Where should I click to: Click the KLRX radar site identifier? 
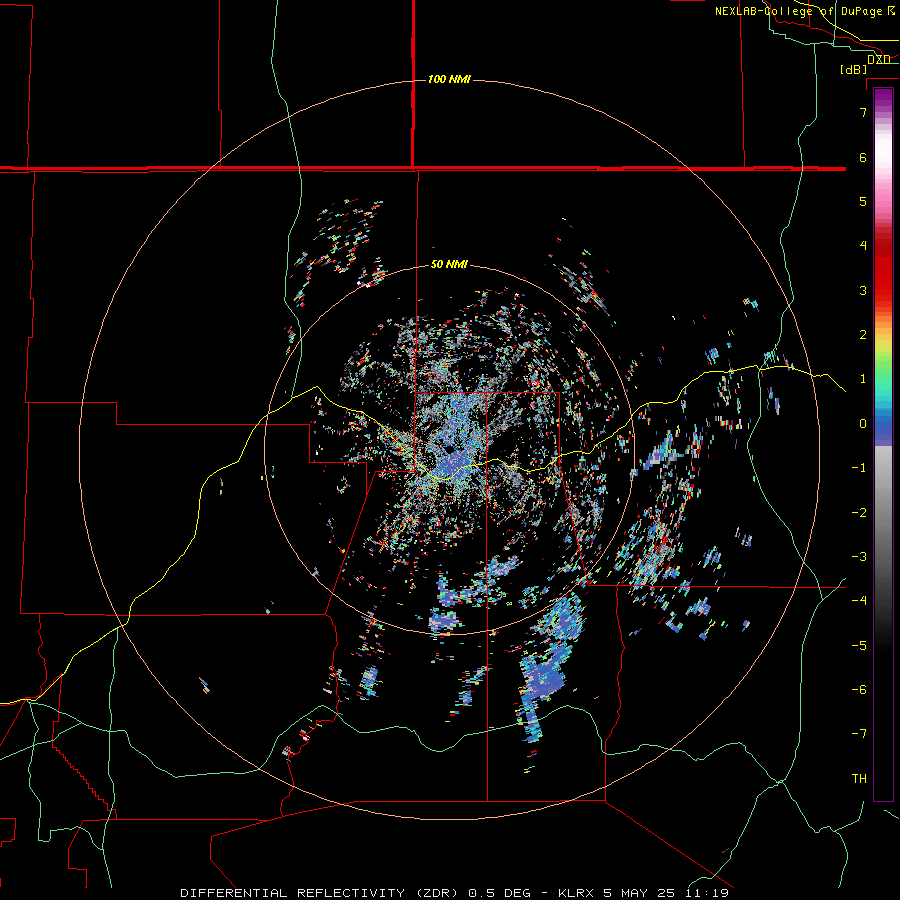click(x=578, y=893)
